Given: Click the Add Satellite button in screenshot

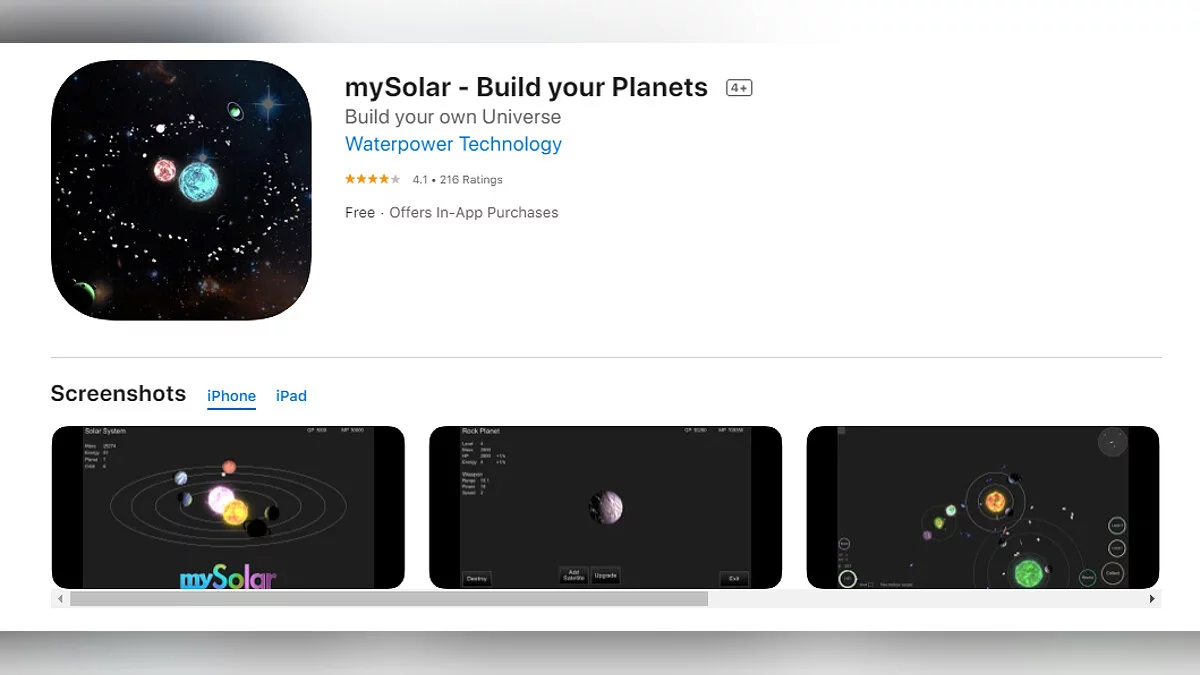Looking at the screenshot, I should (573, 576).
